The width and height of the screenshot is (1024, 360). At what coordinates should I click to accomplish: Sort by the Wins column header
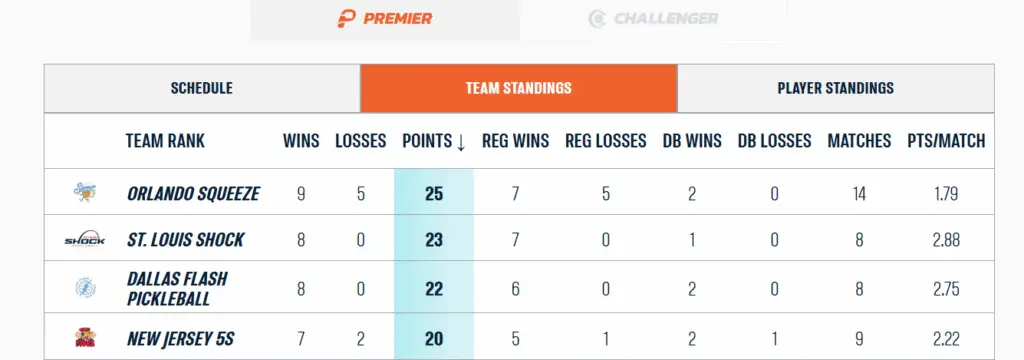point(301,141)
